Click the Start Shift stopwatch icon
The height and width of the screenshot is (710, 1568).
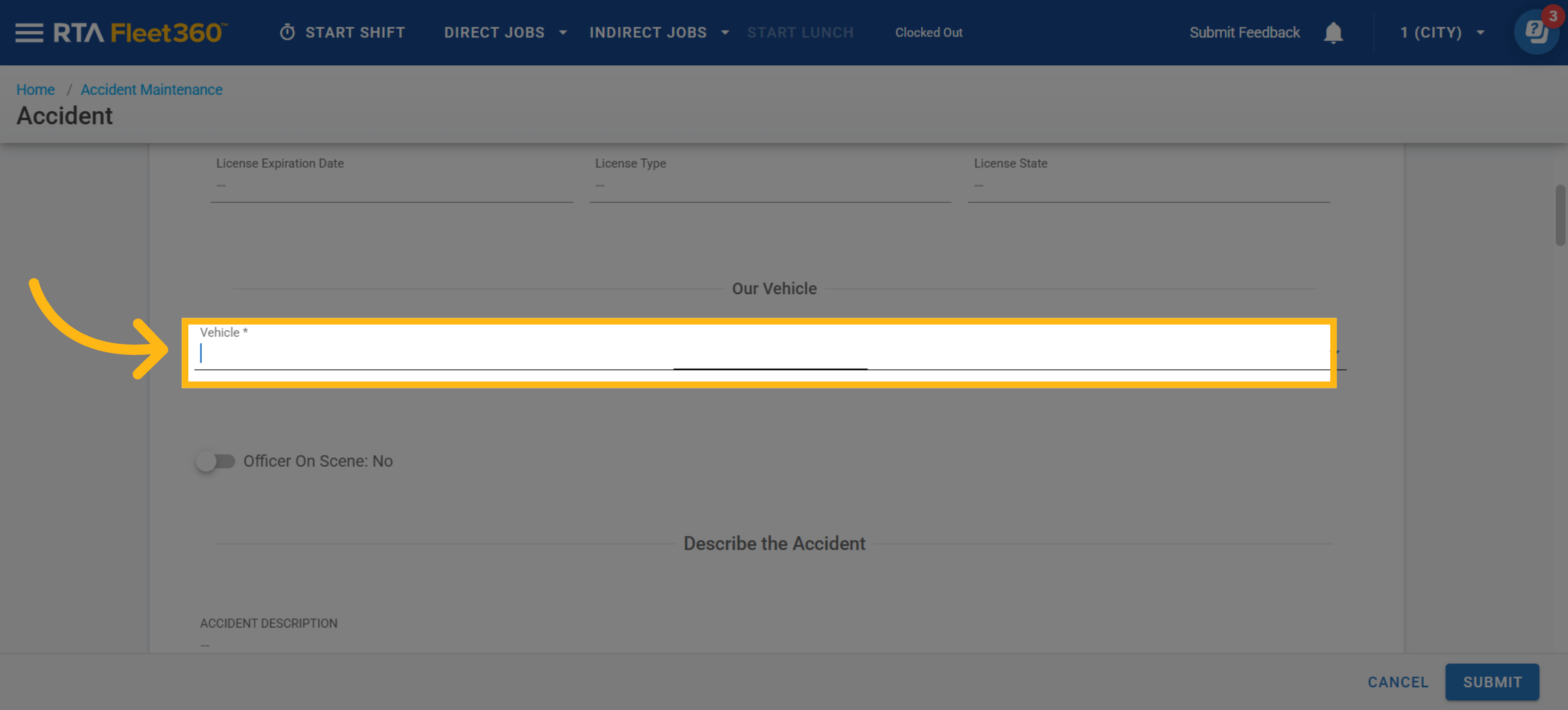point(287,33)
